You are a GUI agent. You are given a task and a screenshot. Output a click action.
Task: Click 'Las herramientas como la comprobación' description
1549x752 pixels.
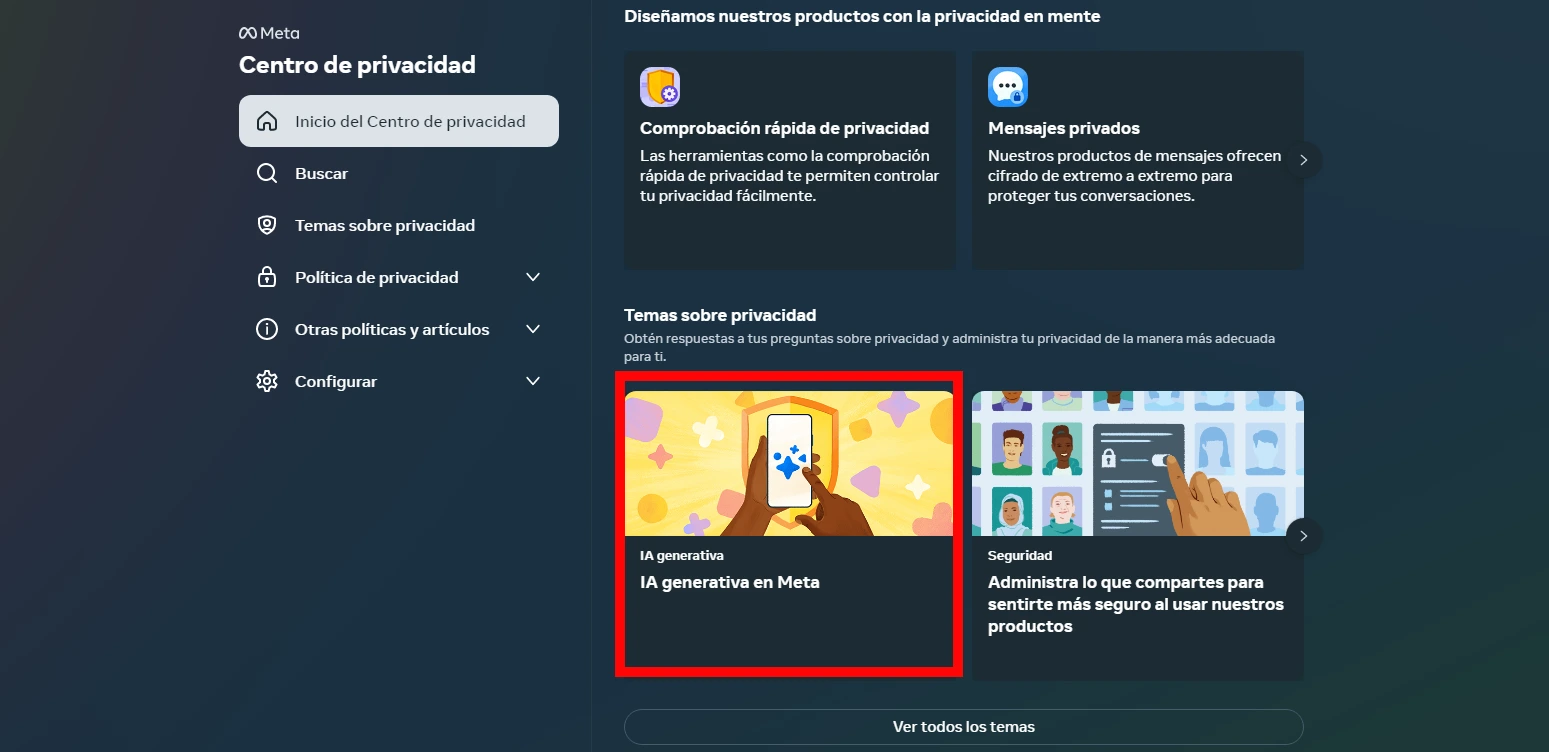point(790,176)
